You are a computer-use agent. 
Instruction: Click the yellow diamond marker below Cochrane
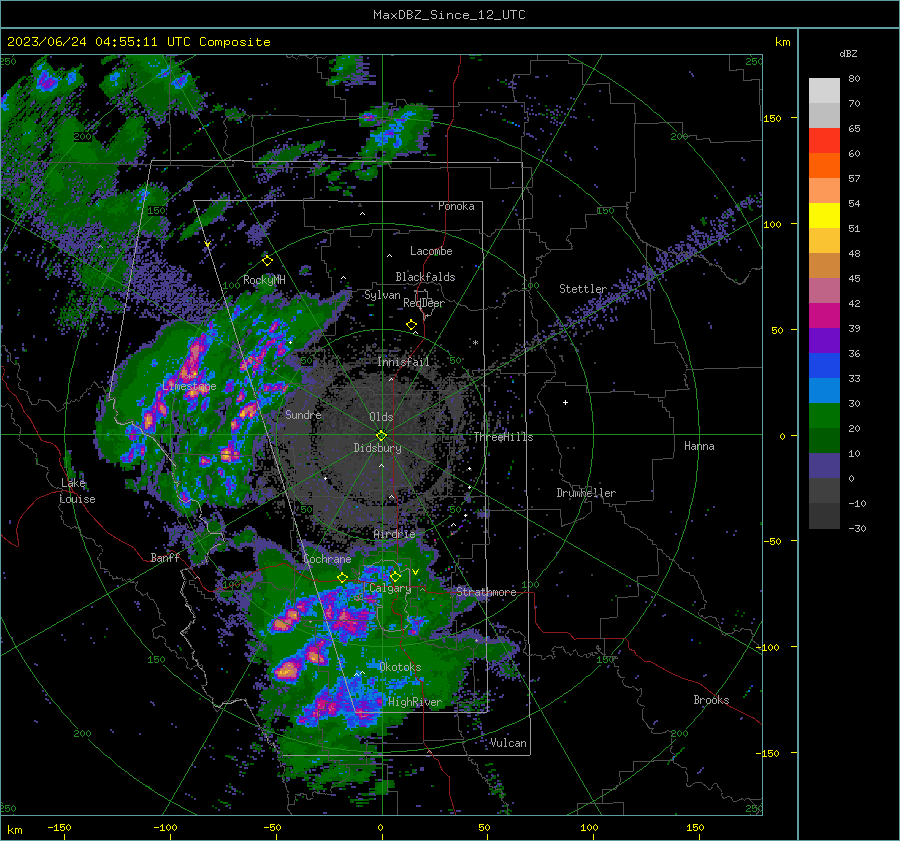click(x=342, y=578)
